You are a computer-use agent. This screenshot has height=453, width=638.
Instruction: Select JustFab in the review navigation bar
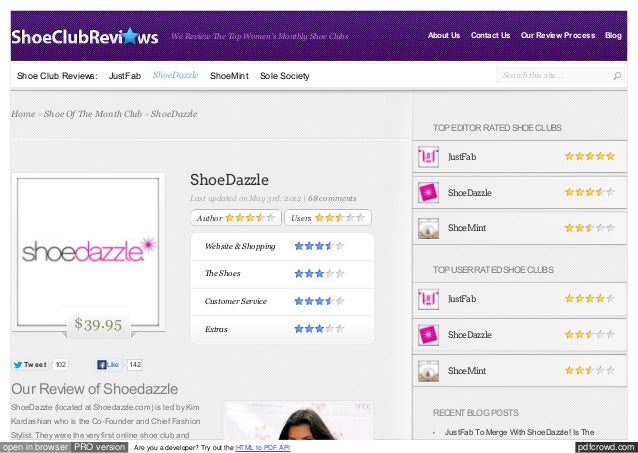[x=125, y=76]
